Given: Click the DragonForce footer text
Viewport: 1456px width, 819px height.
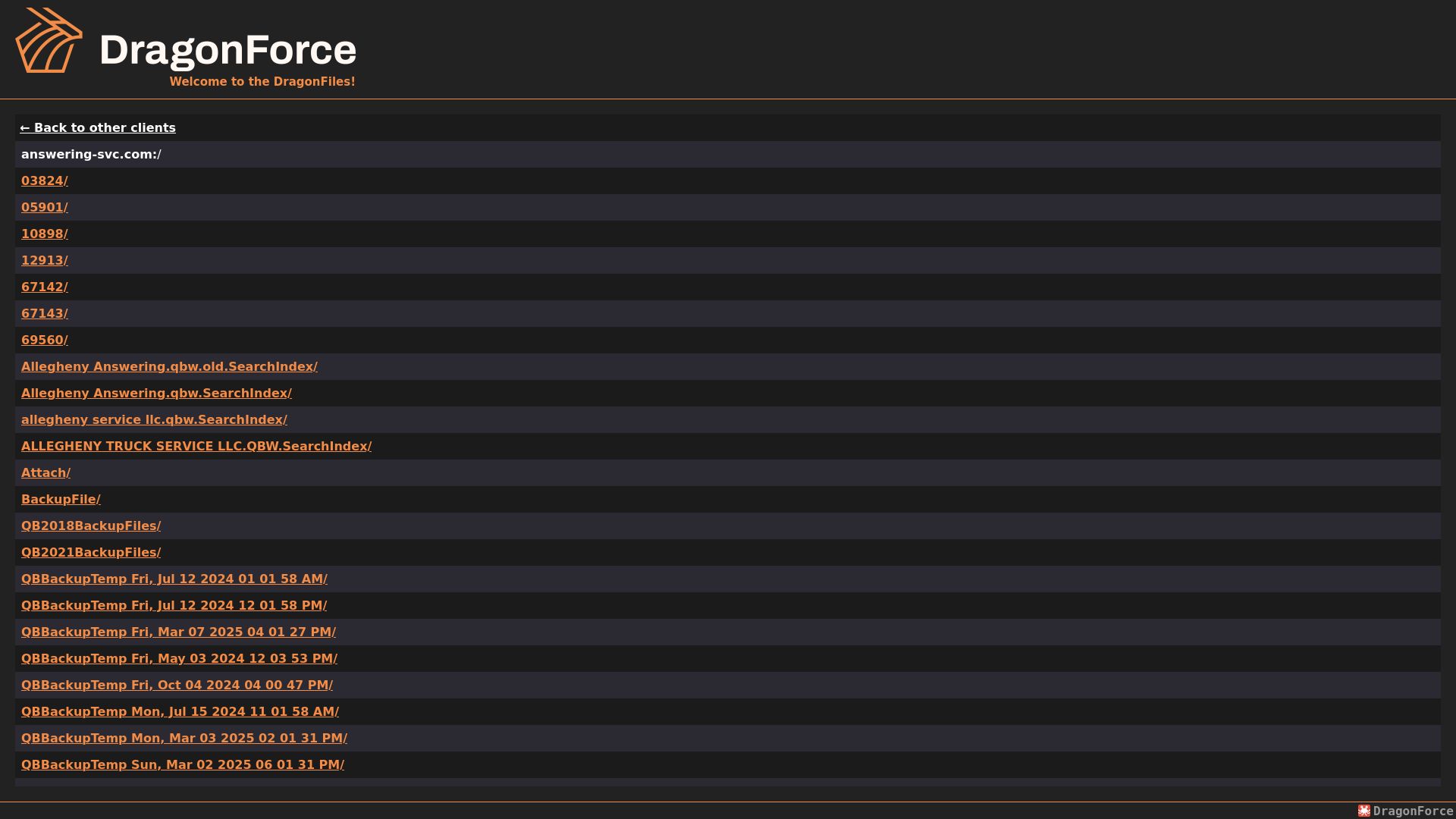Looking at the screenshot, I should coord(1413,811).
